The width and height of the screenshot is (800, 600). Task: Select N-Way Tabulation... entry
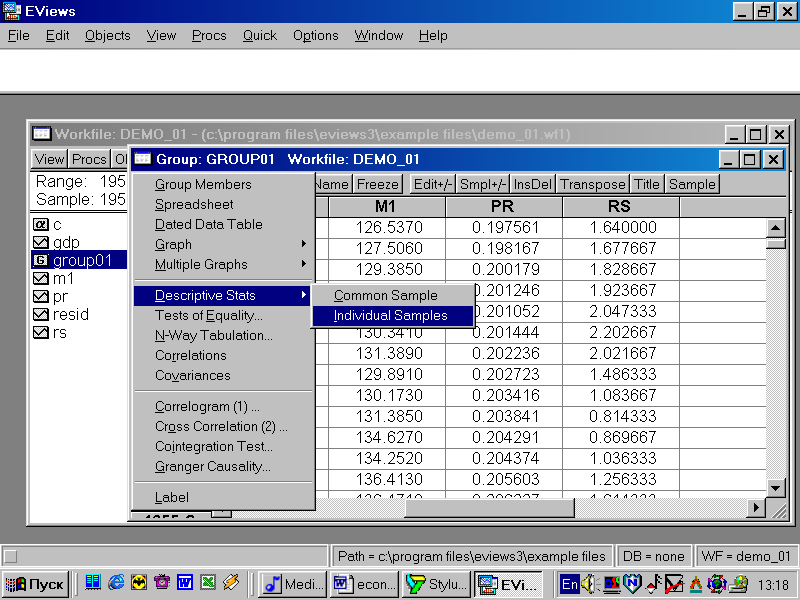click(x=223, y=335)
